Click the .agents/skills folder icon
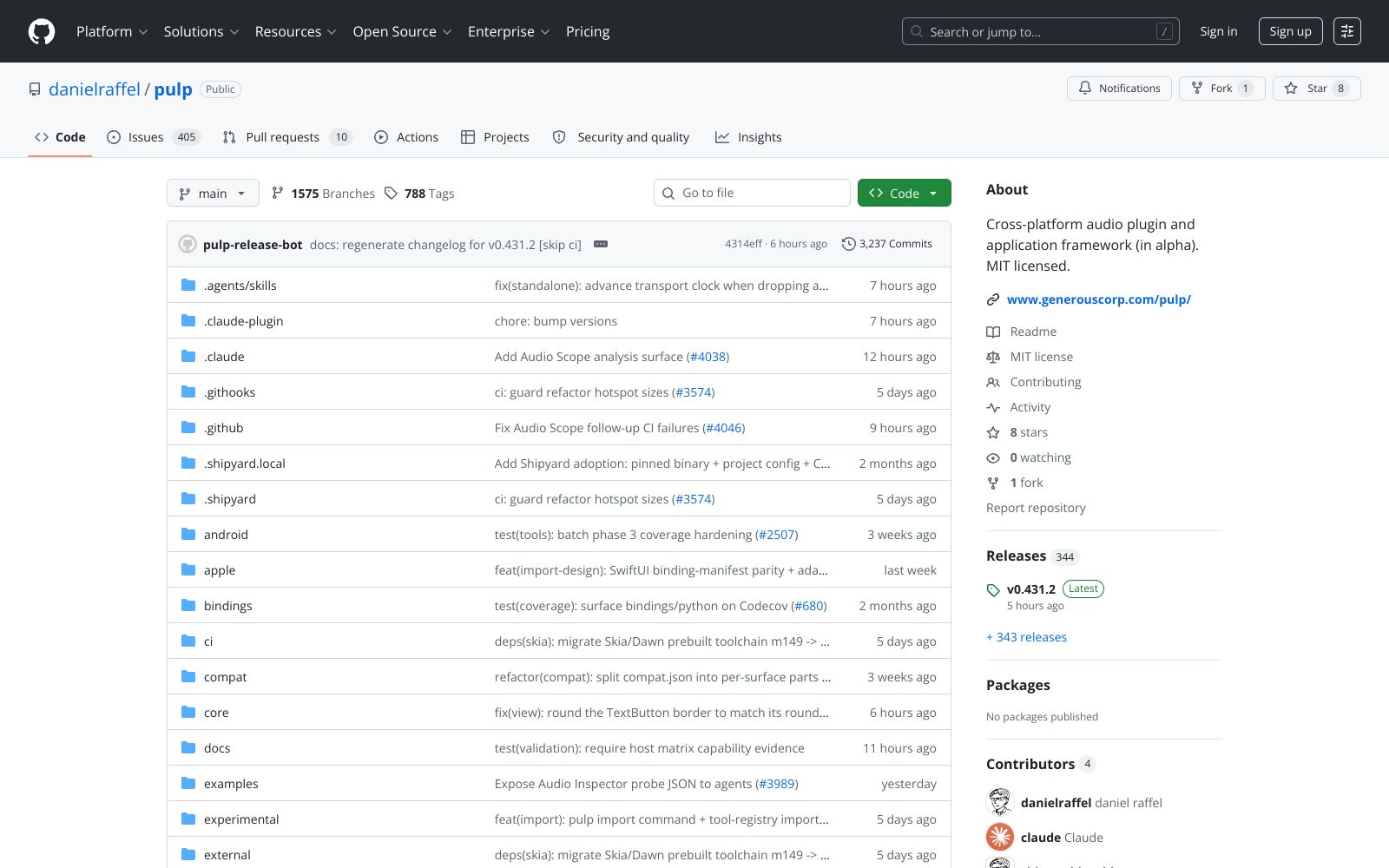1389x868 pixels. point(188,285)
